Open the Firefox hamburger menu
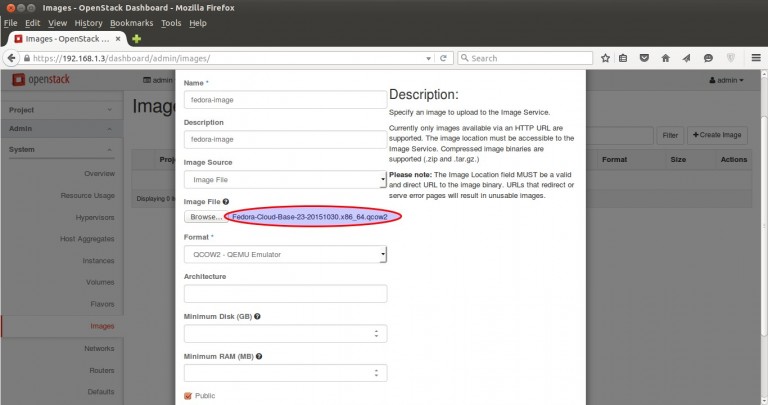 [x=755, y=59]
